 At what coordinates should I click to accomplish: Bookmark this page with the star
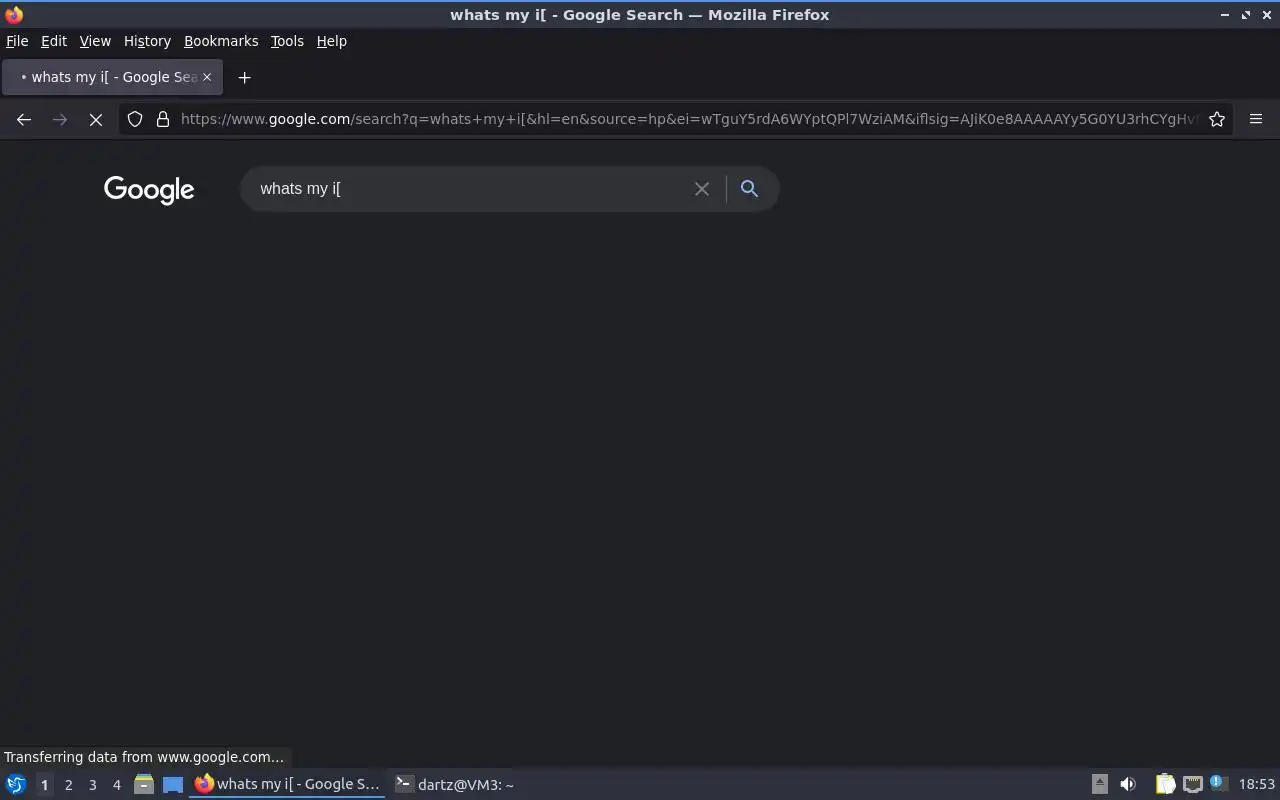click(x=1217, y=119)
